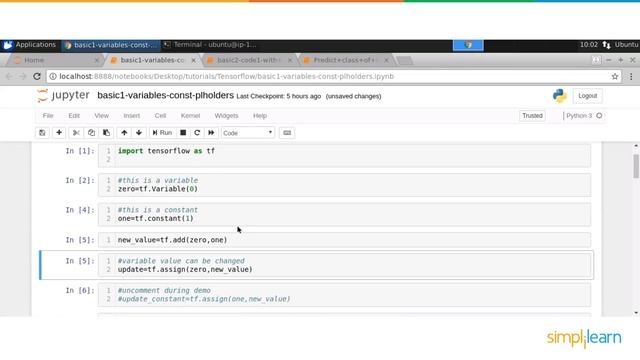
Task: Click the clock showing 10:02
Action: 589,45
